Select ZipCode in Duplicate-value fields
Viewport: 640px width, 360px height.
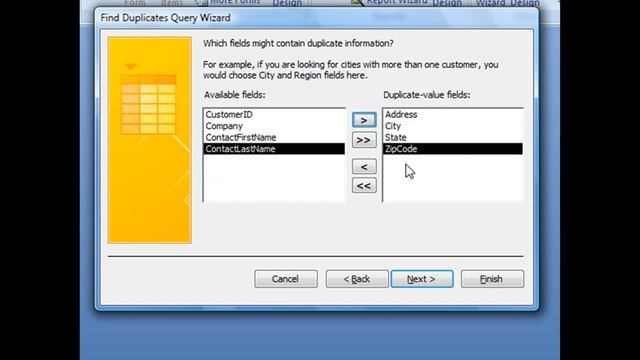coord(453,149)
